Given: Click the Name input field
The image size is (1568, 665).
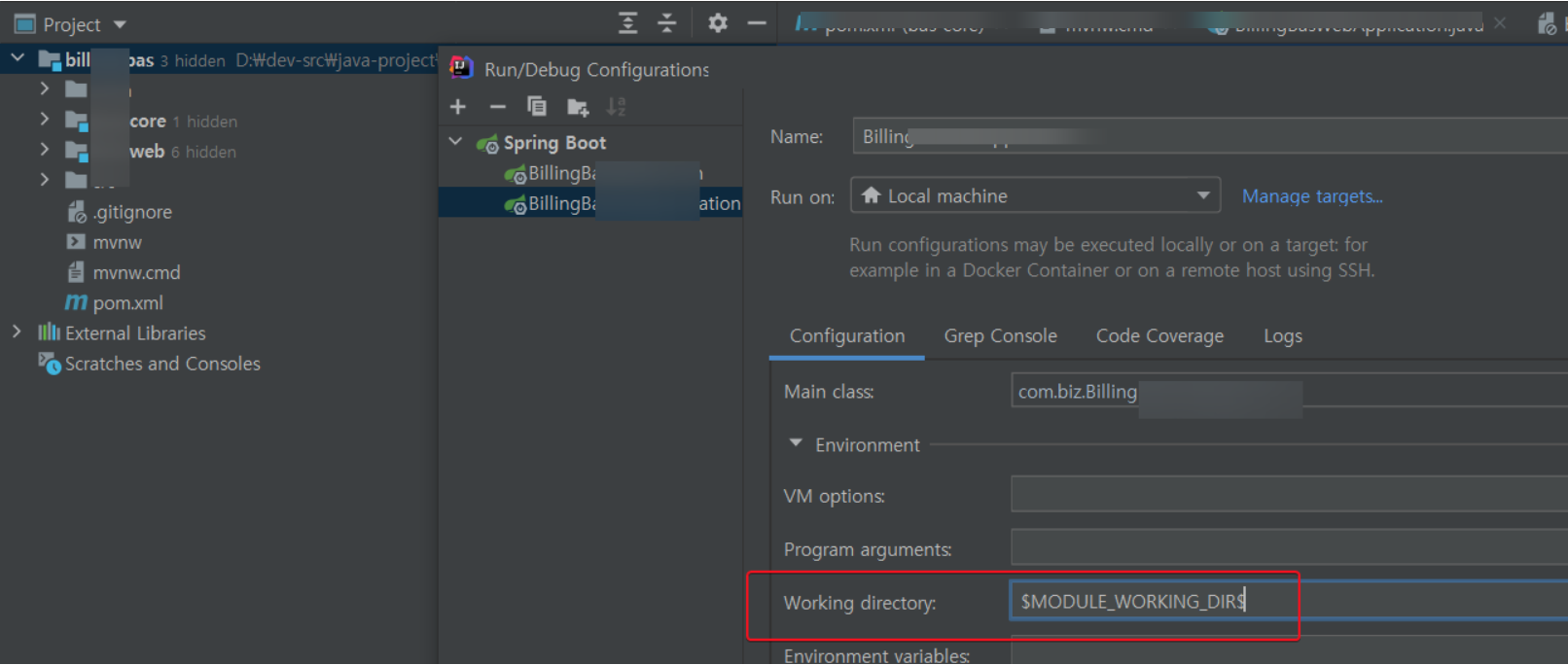Looking at the screenshot, I should coord(1209,136).
